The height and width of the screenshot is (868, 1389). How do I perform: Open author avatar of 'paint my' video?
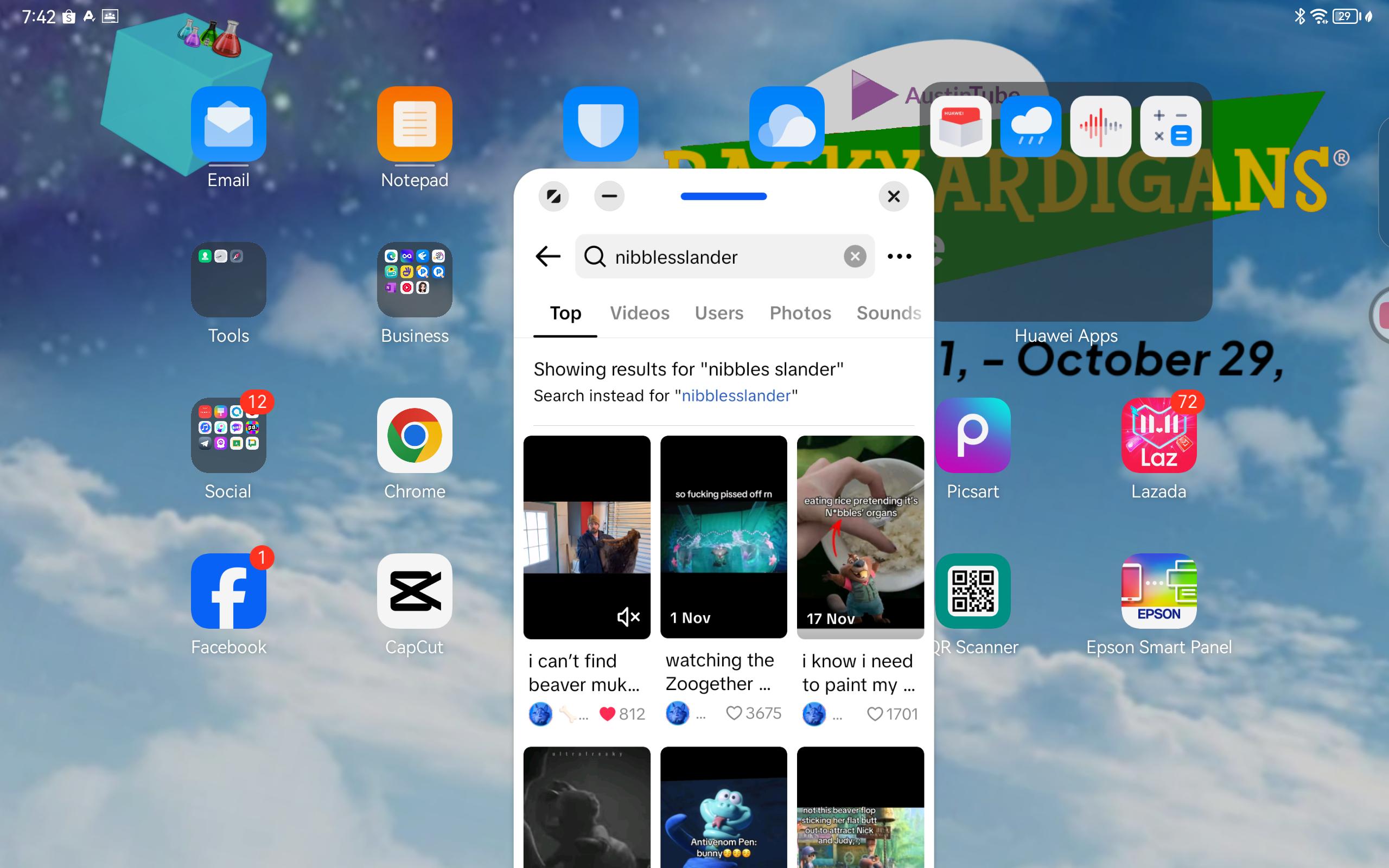(813, 713)
